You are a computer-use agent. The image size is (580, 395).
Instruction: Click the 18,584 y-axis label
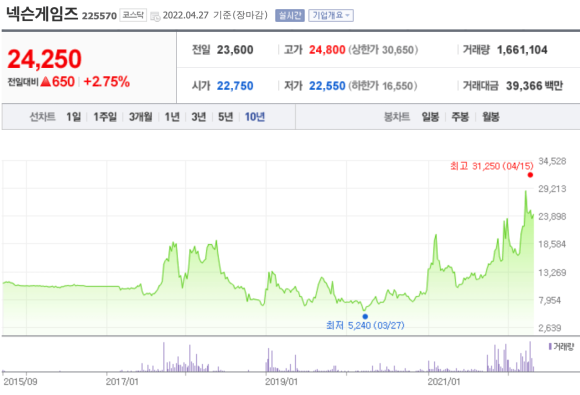point(552,244)
